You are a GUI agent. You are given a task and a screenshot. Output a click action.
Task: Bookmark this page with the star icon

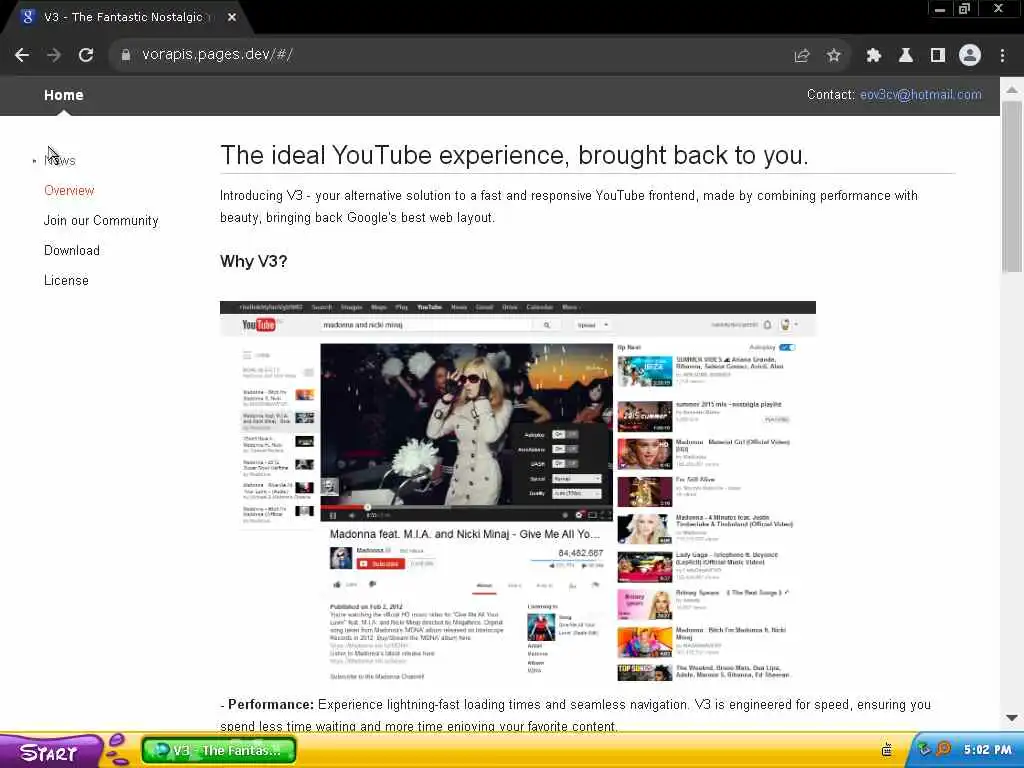coord(833,56)
